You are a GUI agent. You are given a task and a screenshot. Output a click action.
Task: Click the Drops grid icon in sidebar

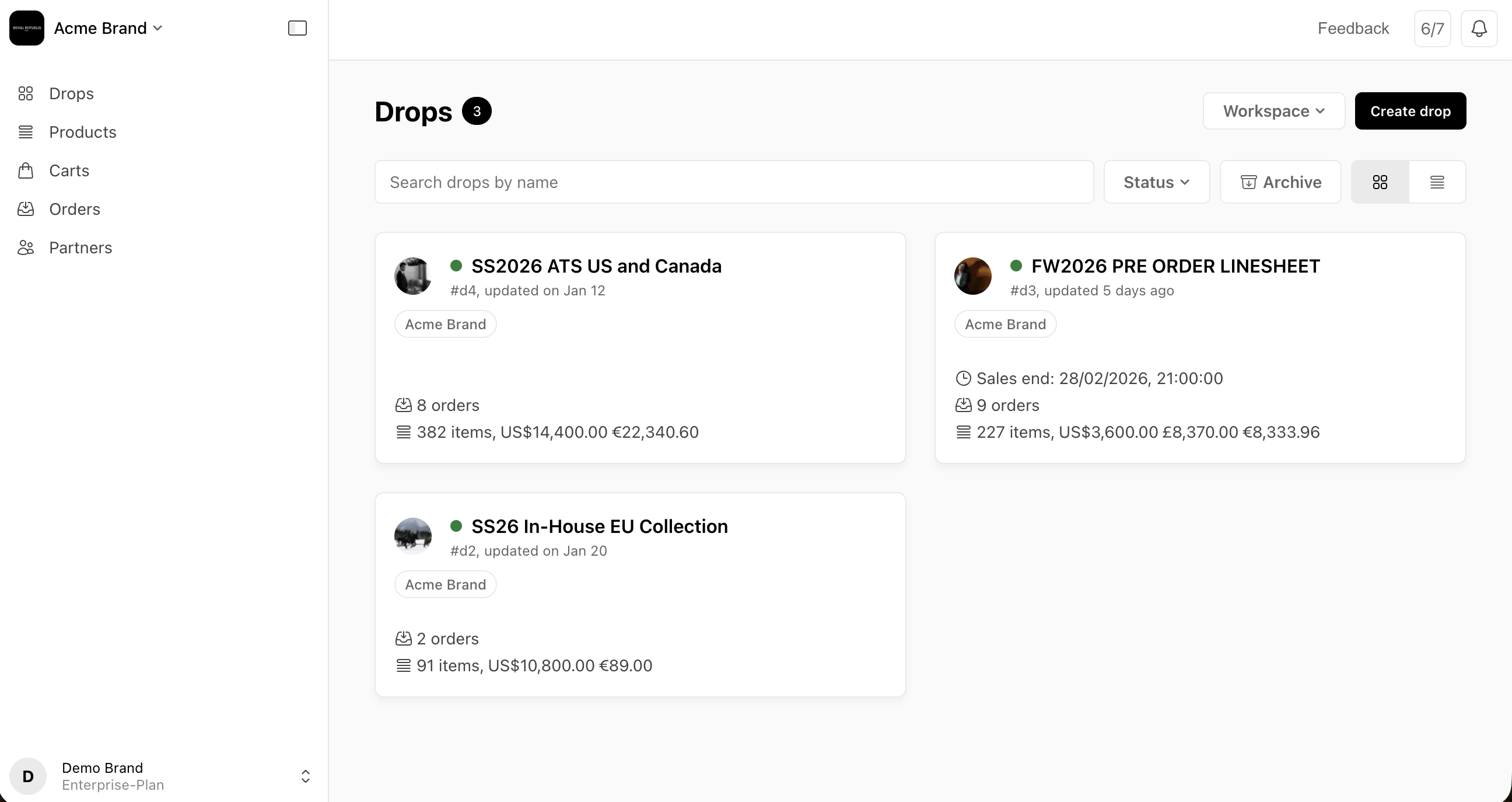25,93
